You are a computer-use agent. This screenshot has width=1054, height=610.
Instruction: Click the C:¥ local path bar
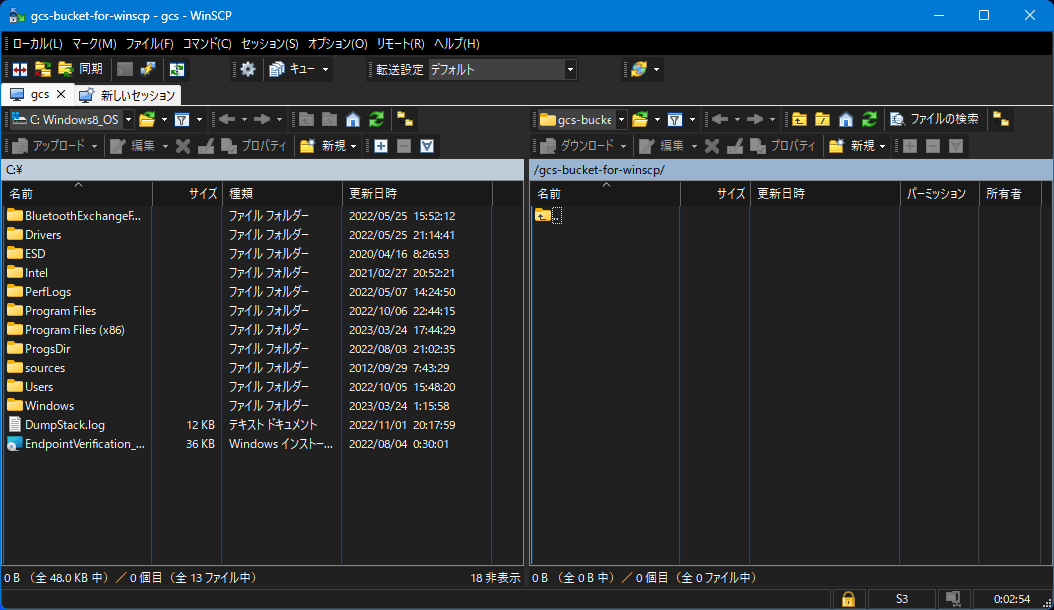click(263, 170)
